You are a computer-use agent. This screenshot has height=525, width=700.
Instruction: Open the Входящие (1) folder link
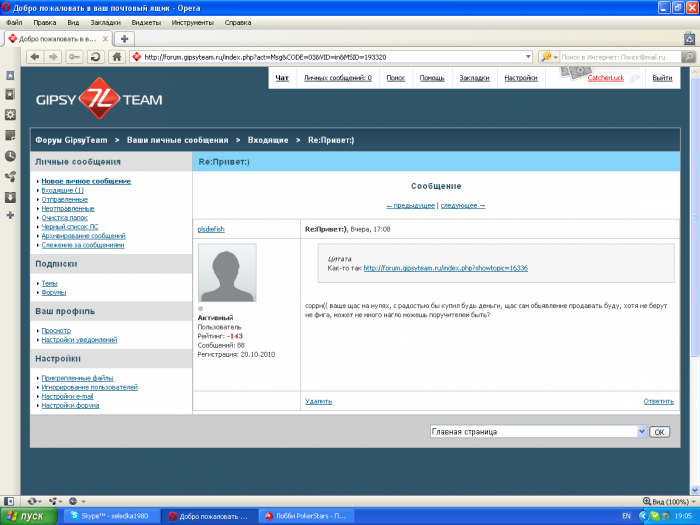click(62, 190)
